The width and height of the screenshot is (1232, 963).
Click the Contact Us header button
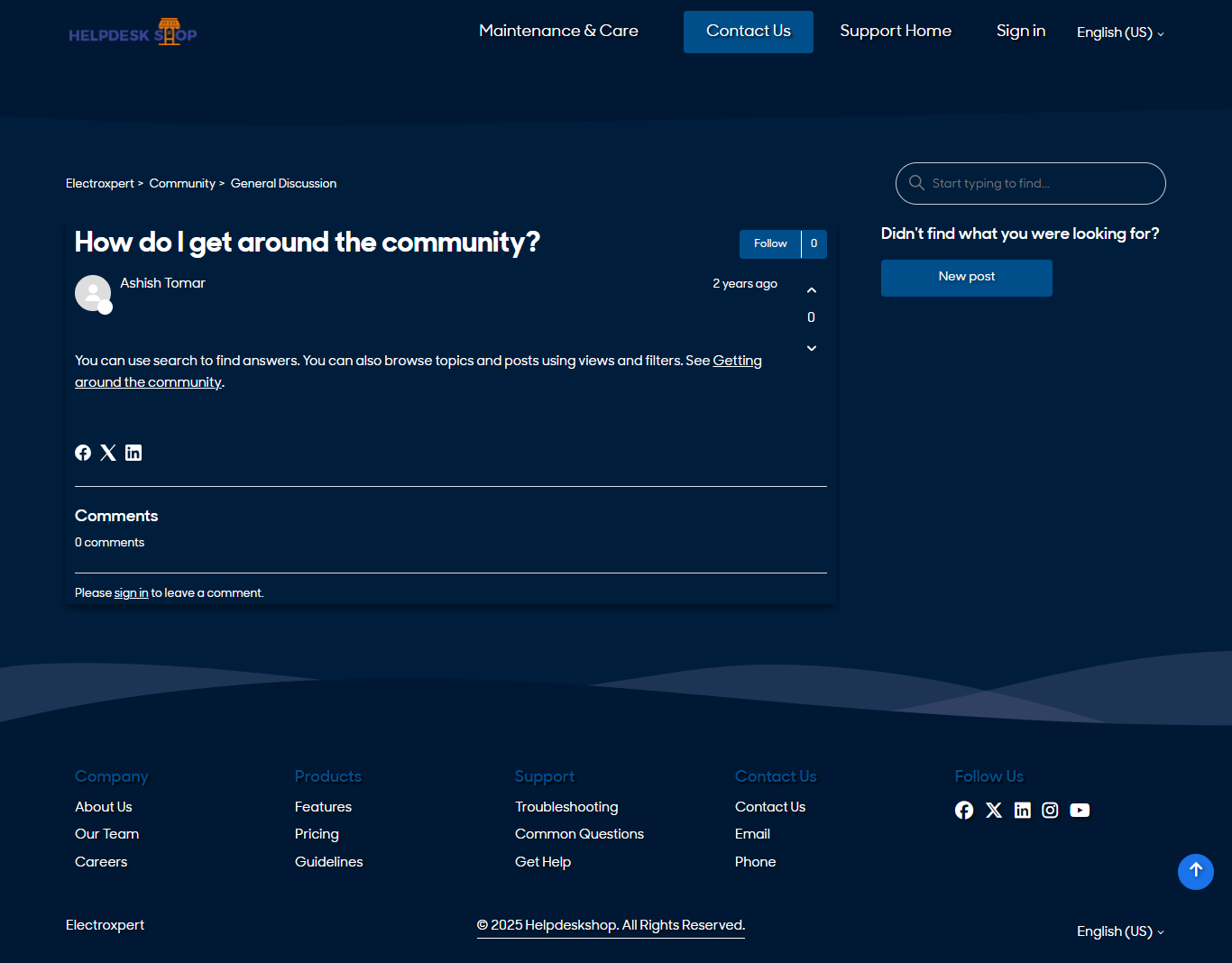[x=748, y=32]
